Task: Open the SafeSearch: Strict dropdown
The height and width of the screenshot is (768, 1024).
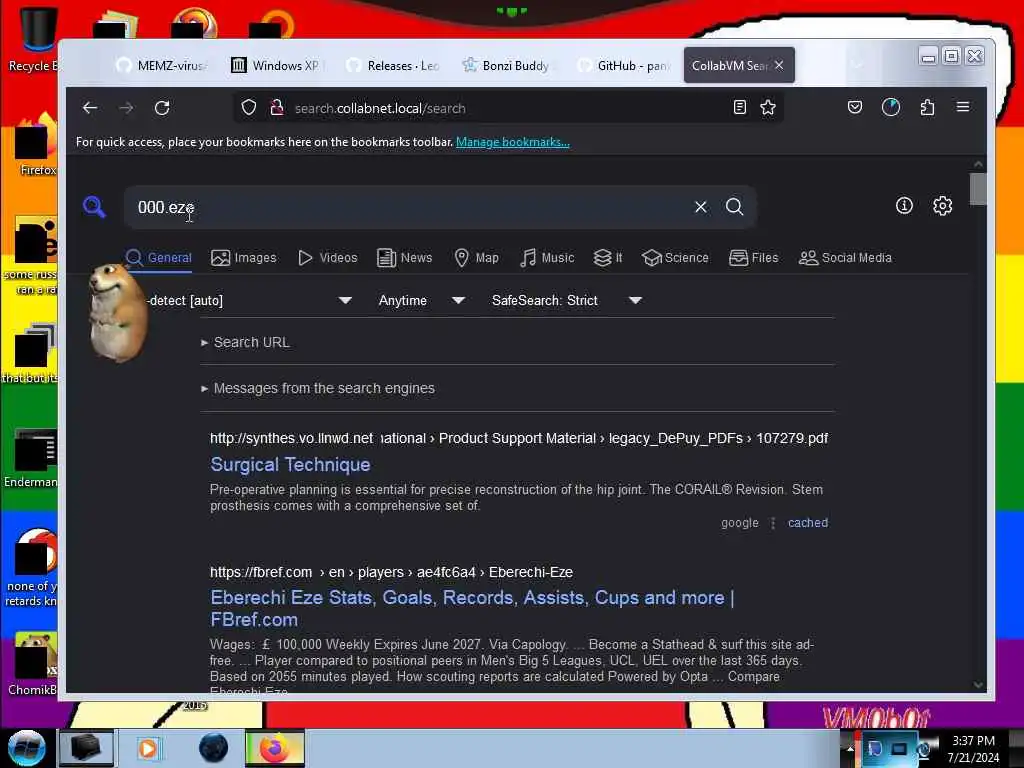Action: pyautogui.click(x=566, y=300)
